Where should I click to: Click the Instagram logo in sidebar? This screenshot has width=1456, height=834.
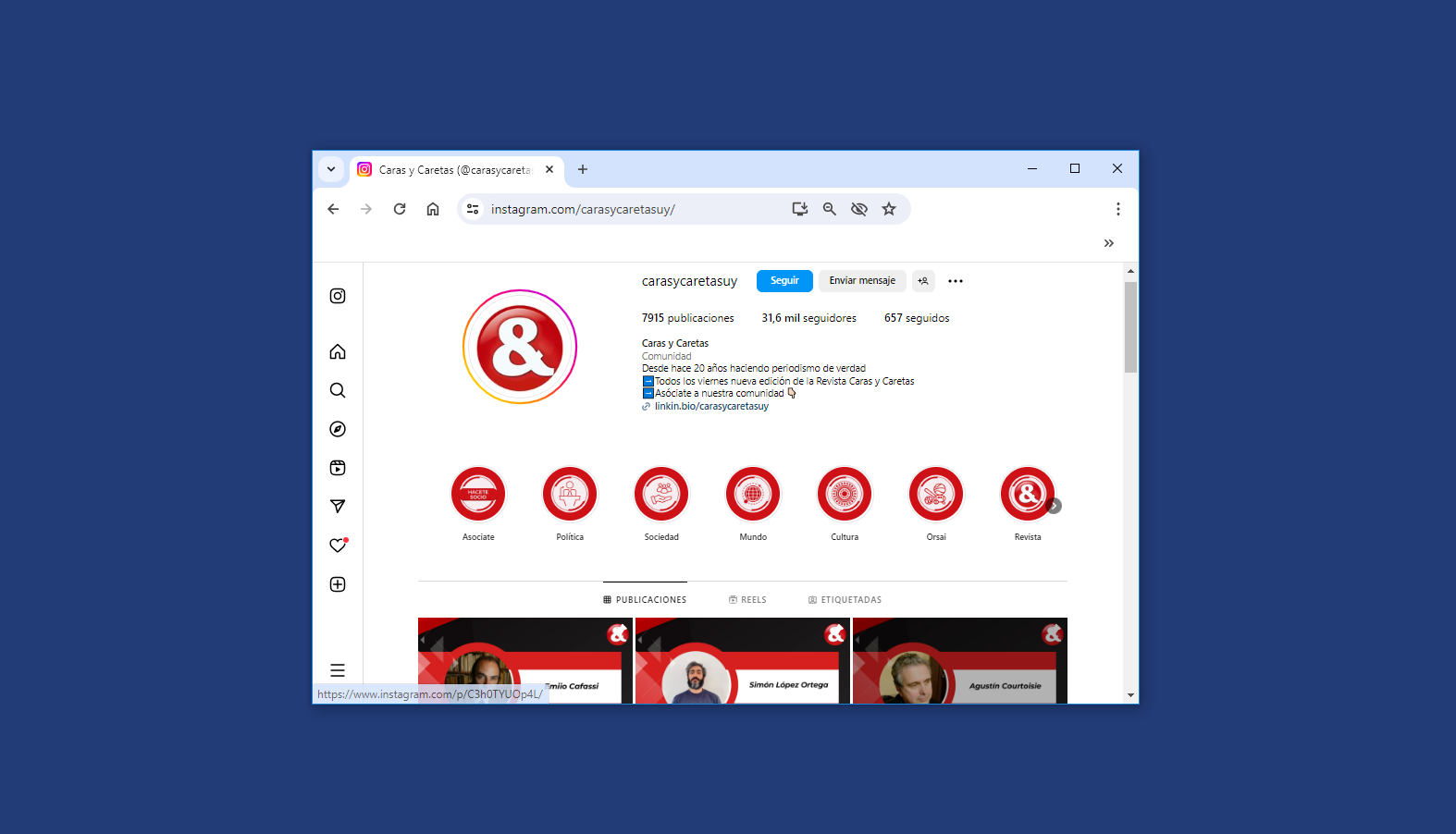pyautogui.click(x=338, y=296)
